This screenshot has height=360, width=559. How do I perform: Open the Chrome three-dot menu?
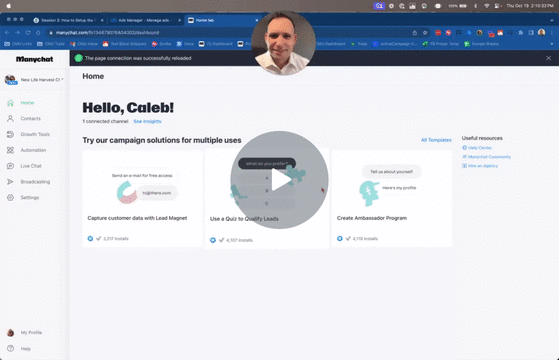point(552,32)
